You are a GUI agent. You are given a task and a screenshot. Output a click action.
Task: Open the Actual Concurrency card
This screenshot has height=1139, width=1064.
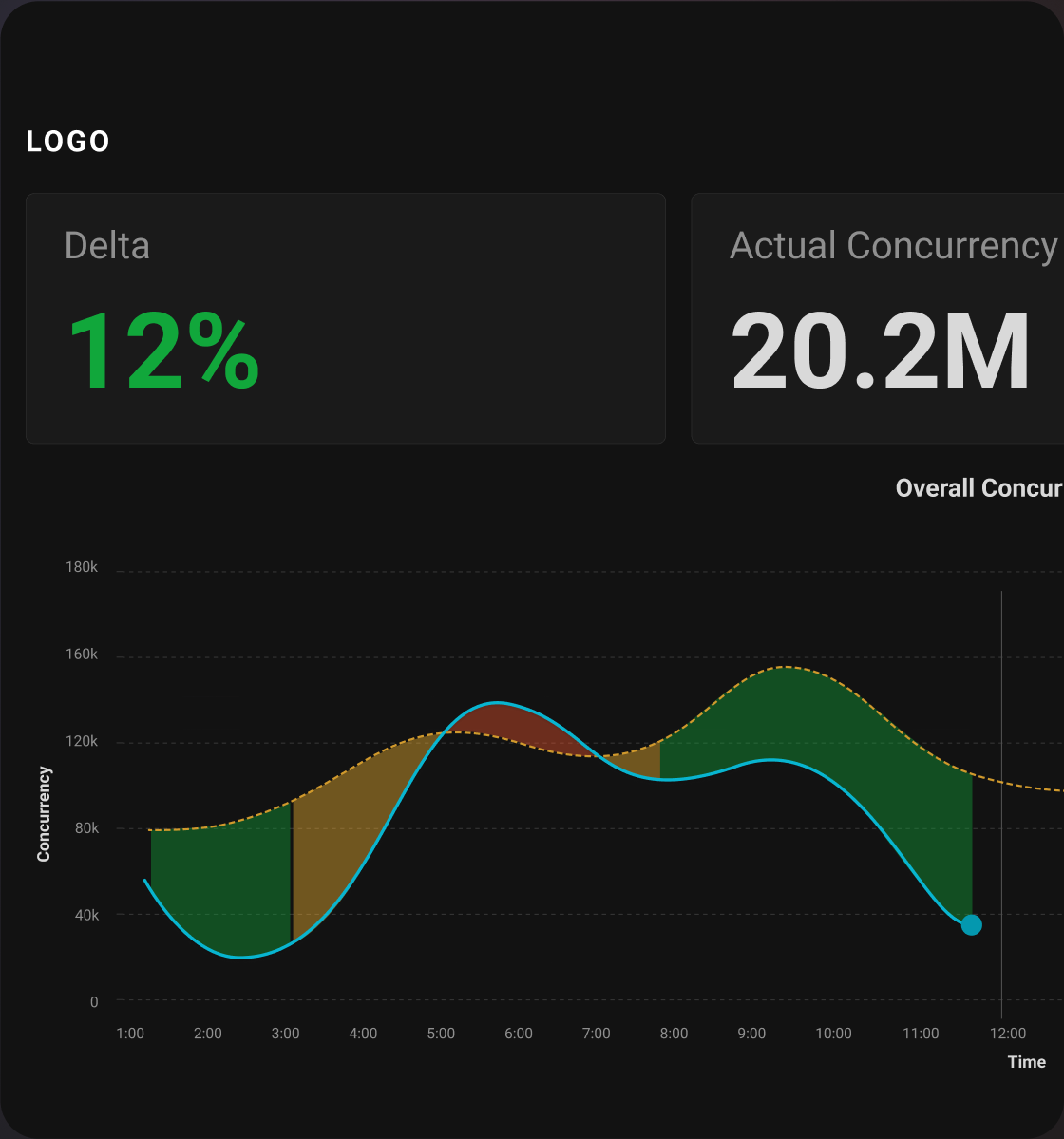click(877, 318)
